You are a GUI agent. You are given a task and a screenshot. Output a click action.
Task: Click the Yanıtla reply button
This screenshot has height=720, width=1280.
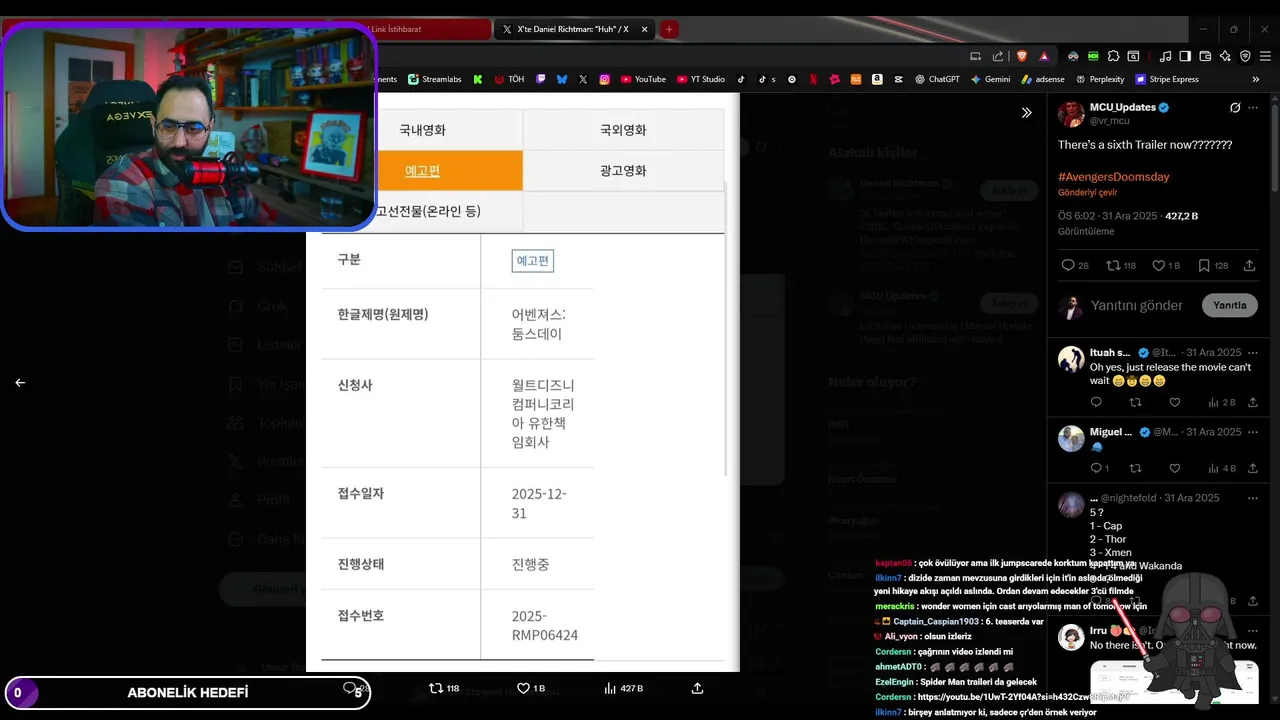point(1229,305)
